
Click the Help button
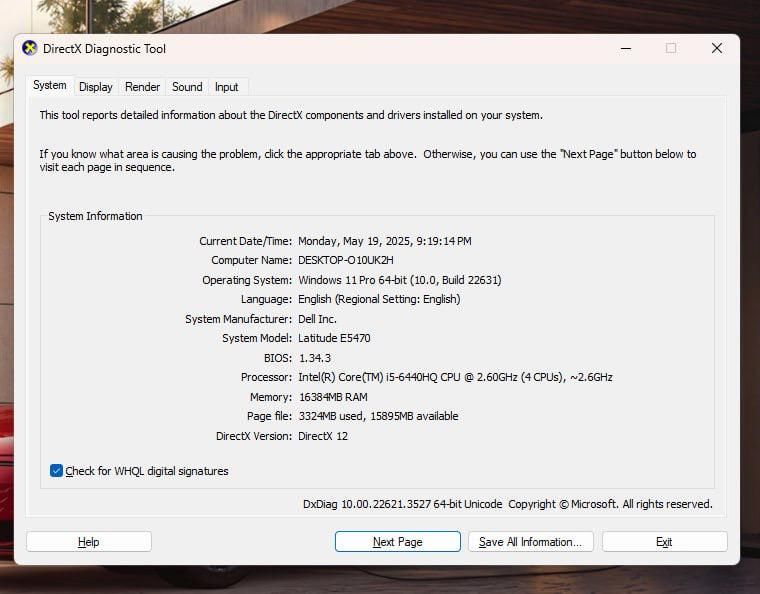coord(89,542)
